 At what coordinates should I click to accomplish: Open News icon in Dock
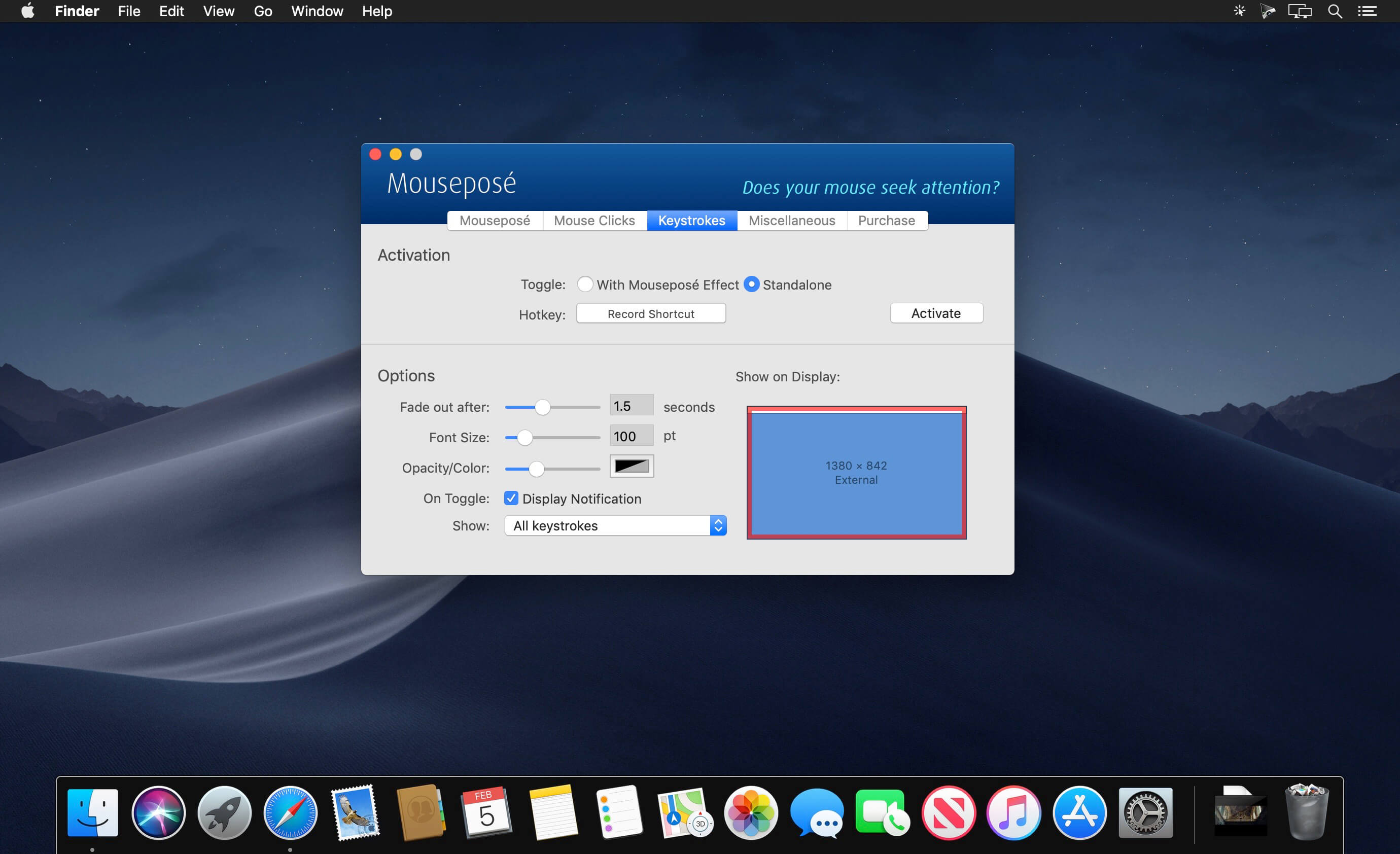(x=948, y=812)
